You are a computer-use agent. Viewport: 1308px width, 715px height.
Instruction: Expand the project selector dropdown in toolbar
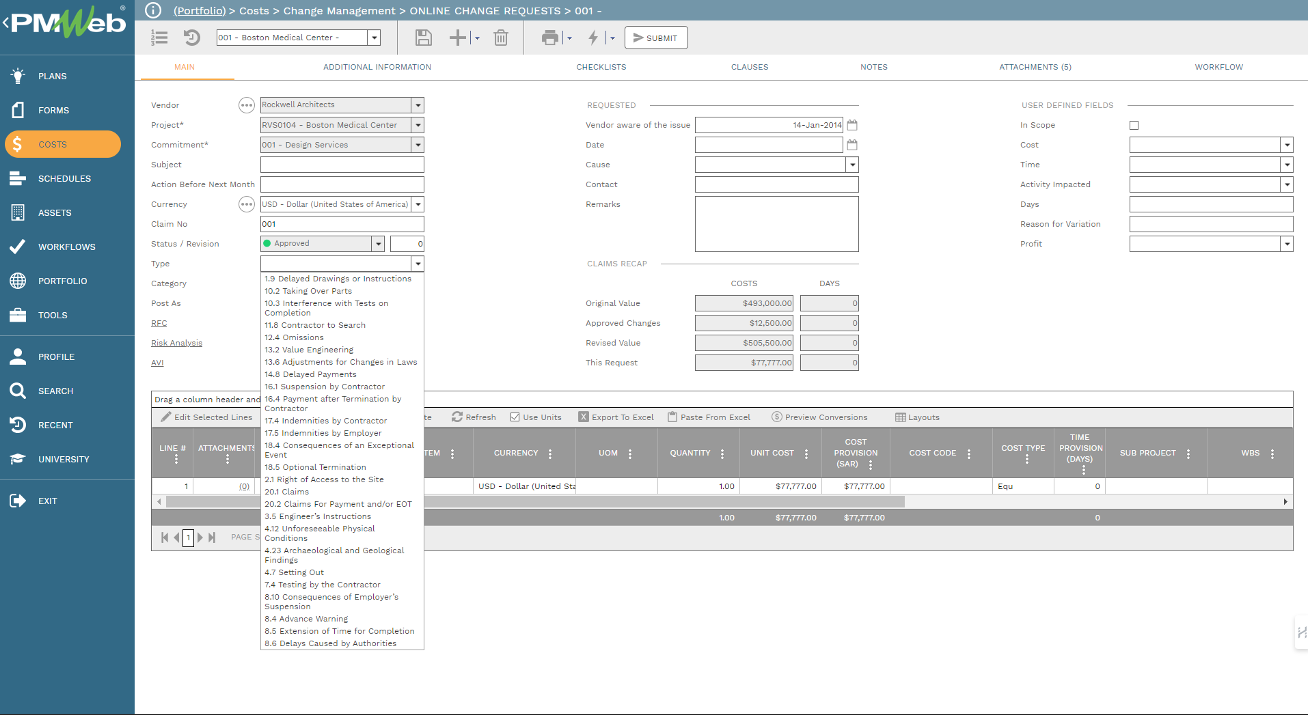pyautogui.click(x=374, y=38)
